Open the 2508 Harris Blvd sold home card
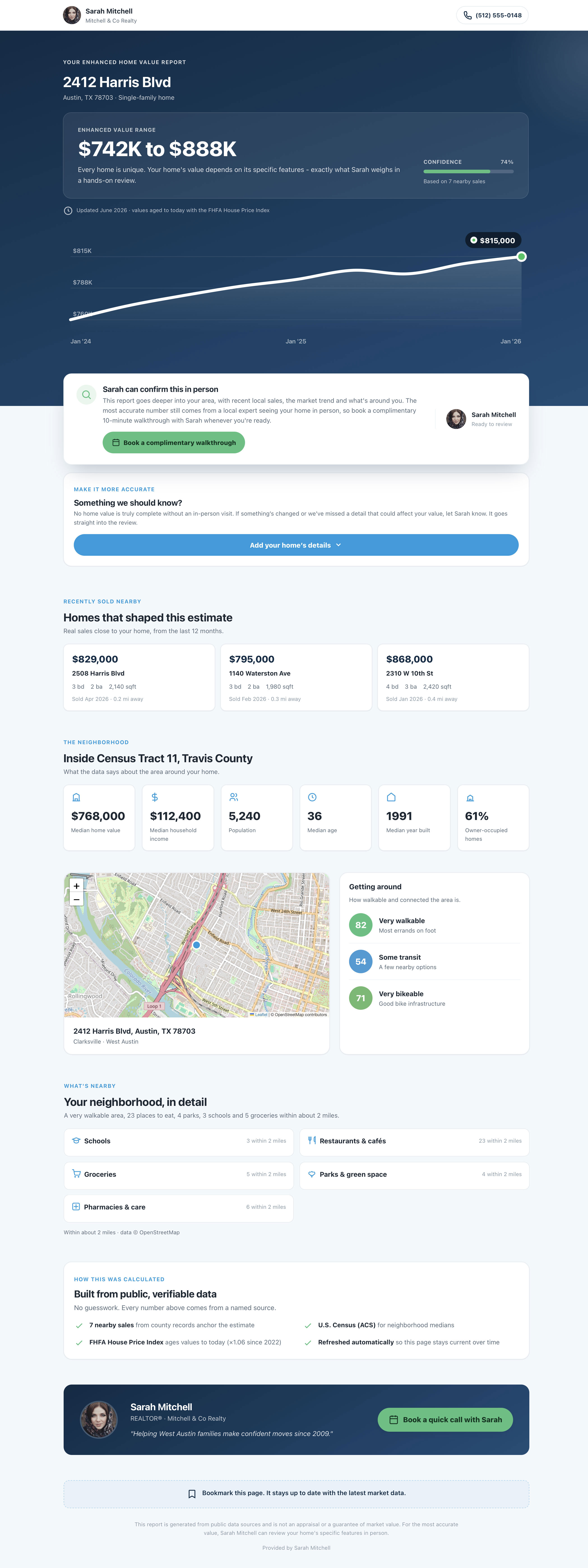 click(139, 677)
